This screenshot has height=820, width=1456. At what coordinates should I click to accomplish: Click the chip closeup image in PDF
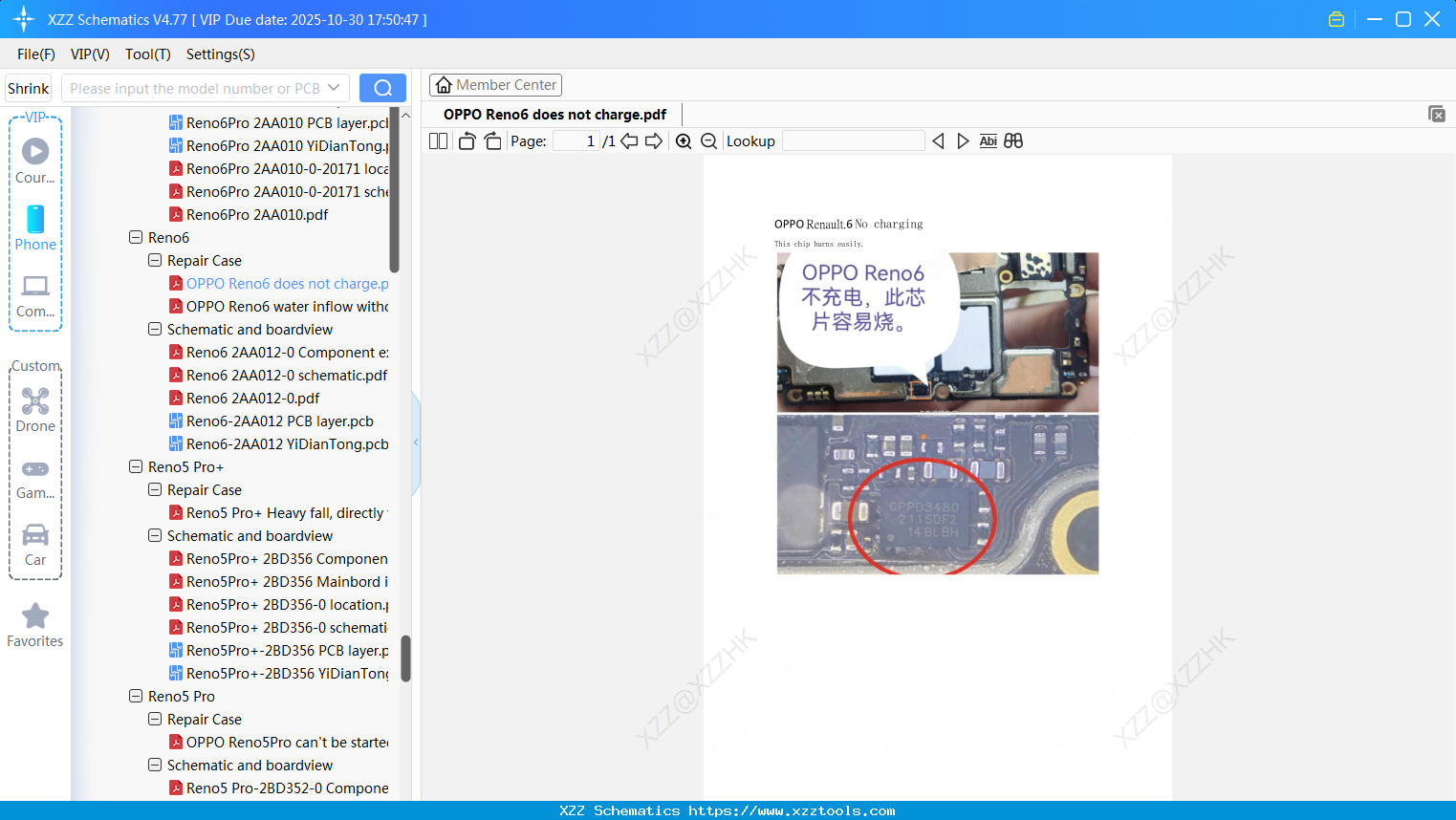(x=938, y=494)
